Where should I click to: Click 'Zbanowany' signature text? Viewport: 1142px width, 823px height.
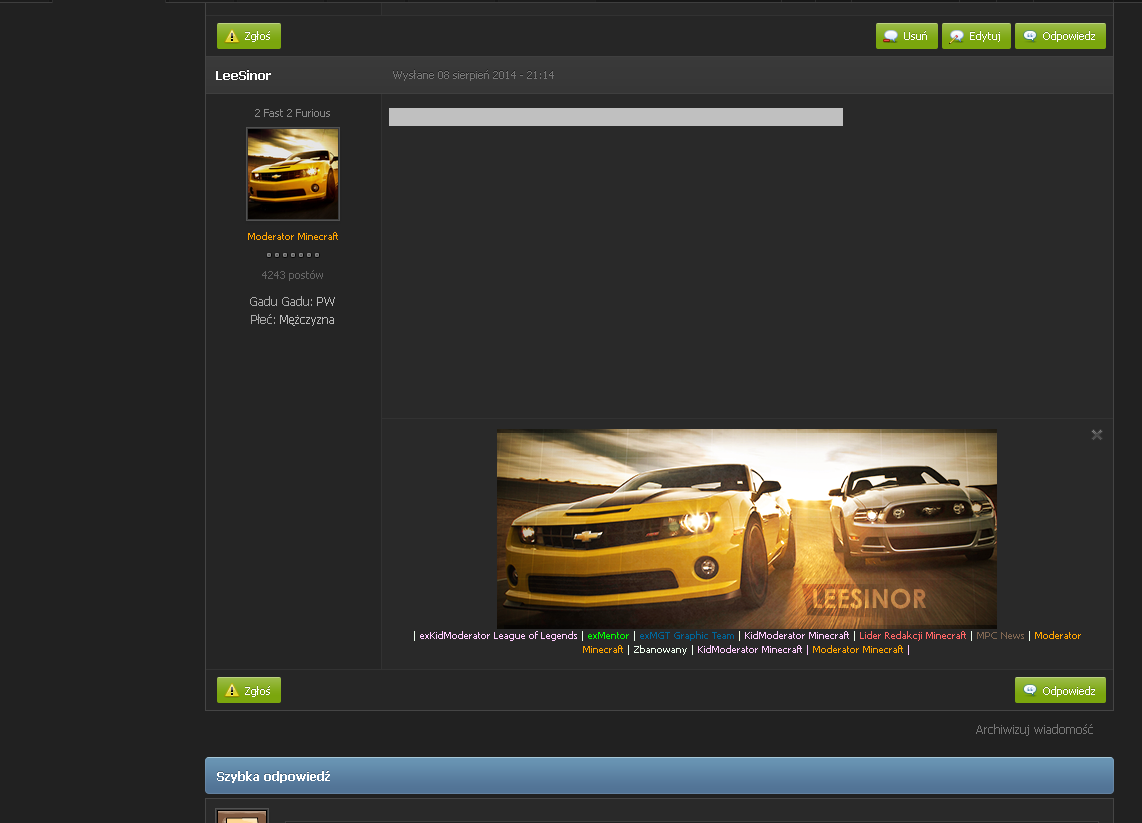pos(660,650)
